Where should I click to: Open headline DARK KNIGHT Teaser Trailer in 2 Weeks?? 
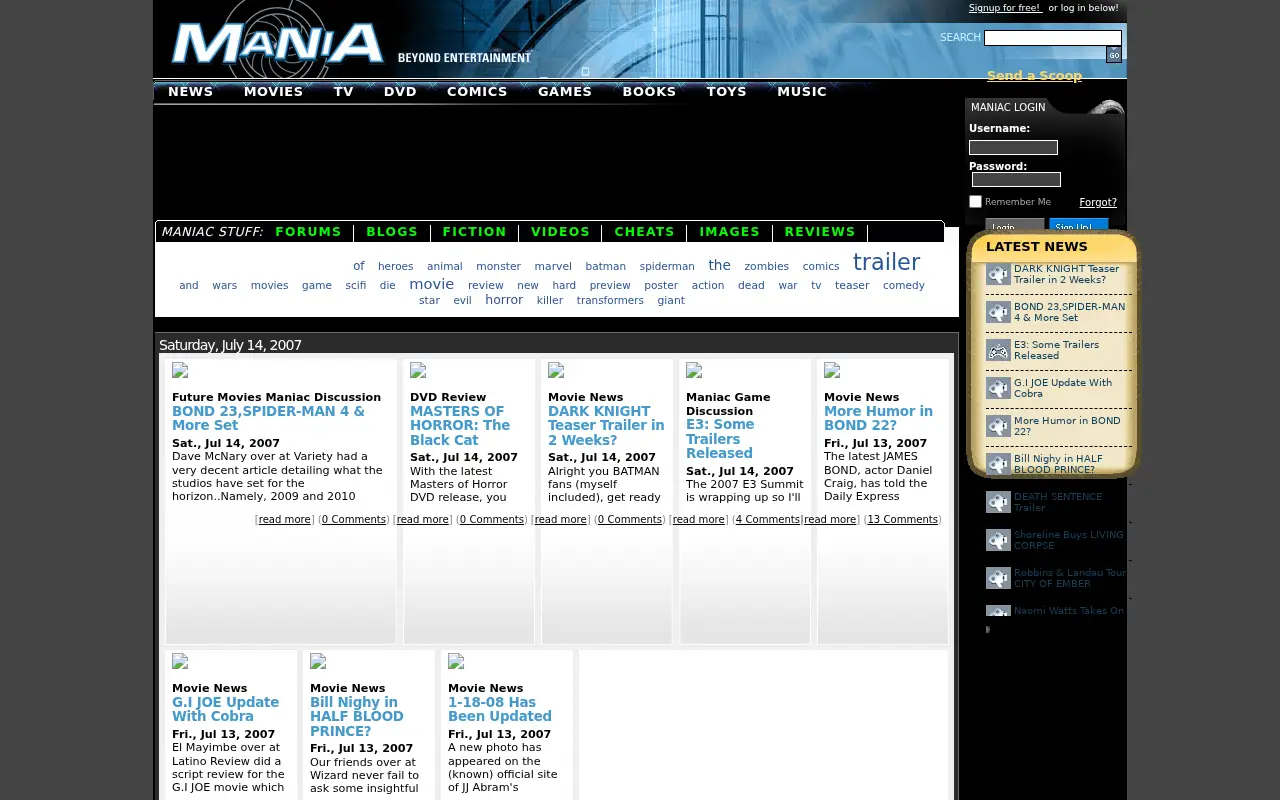[x=606, y=425]
